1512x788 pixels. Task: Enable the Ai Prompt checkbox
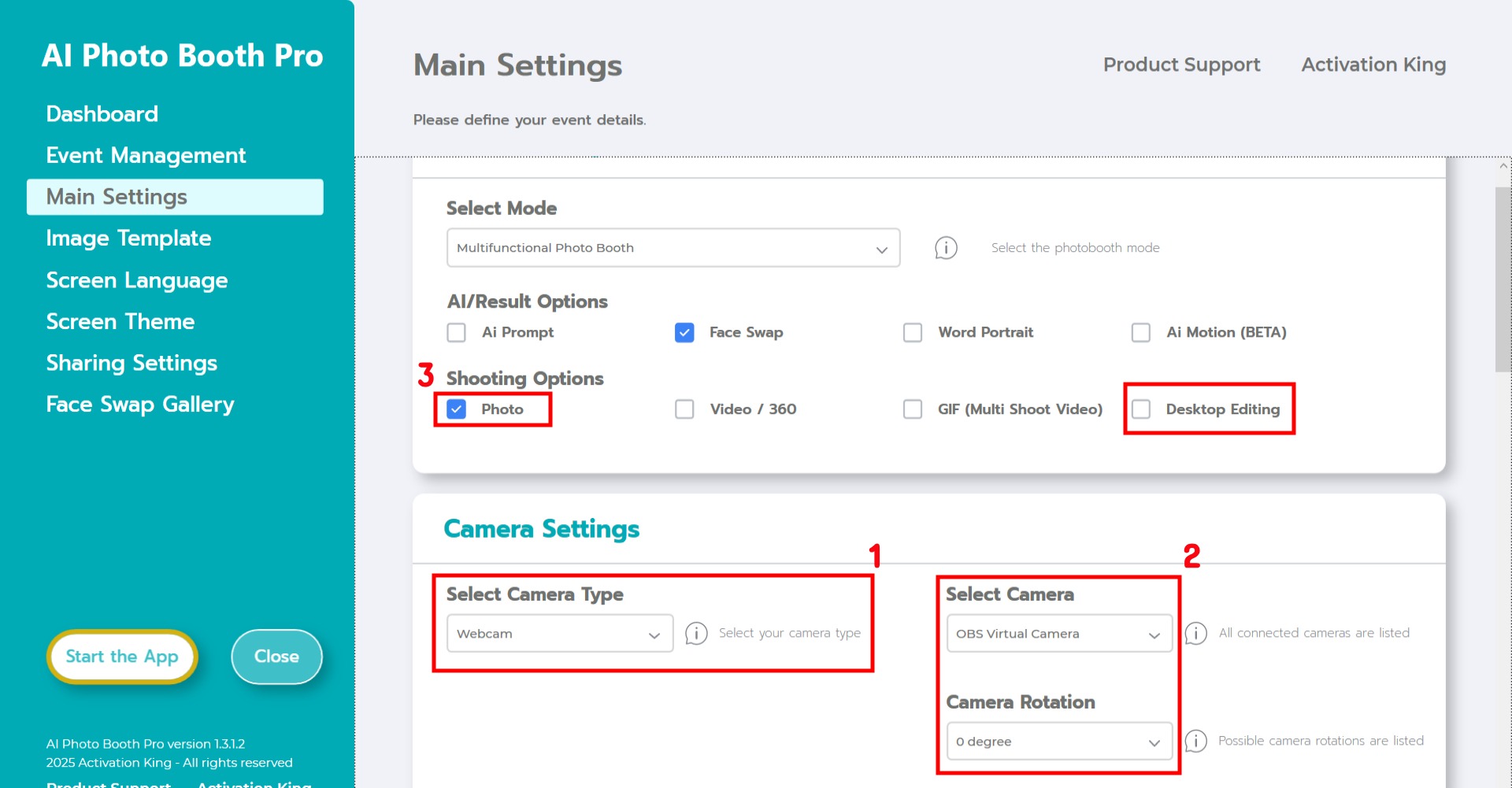(x=457, y=332)
